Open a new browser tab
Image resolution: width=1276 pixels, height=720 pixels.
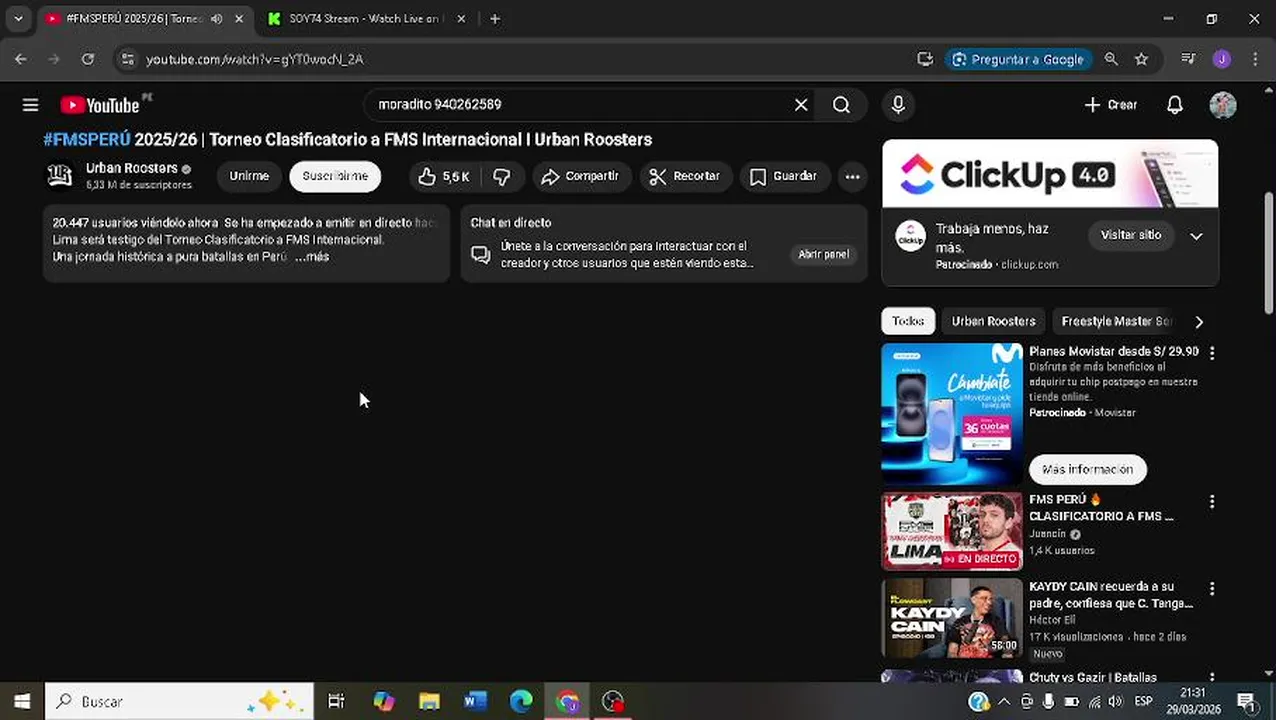click(494, 19)
